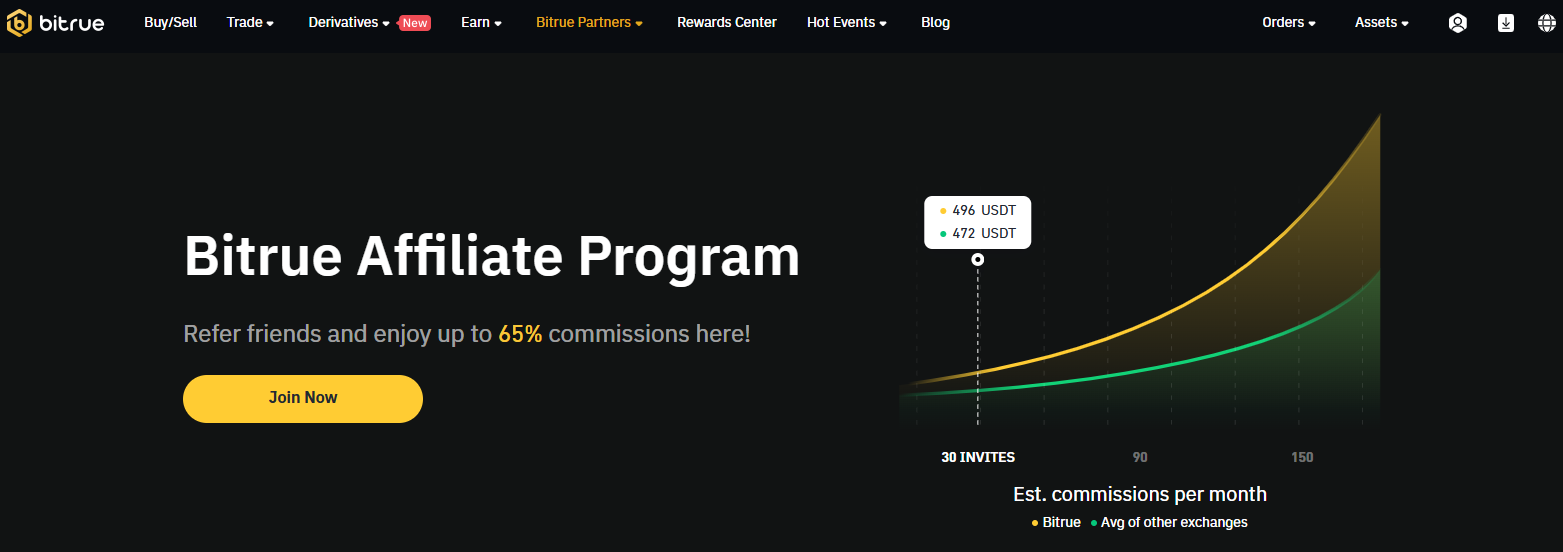Click the 496 USDT tooltip value
This screenshot has height=552, width=1563.
[977, 211]
